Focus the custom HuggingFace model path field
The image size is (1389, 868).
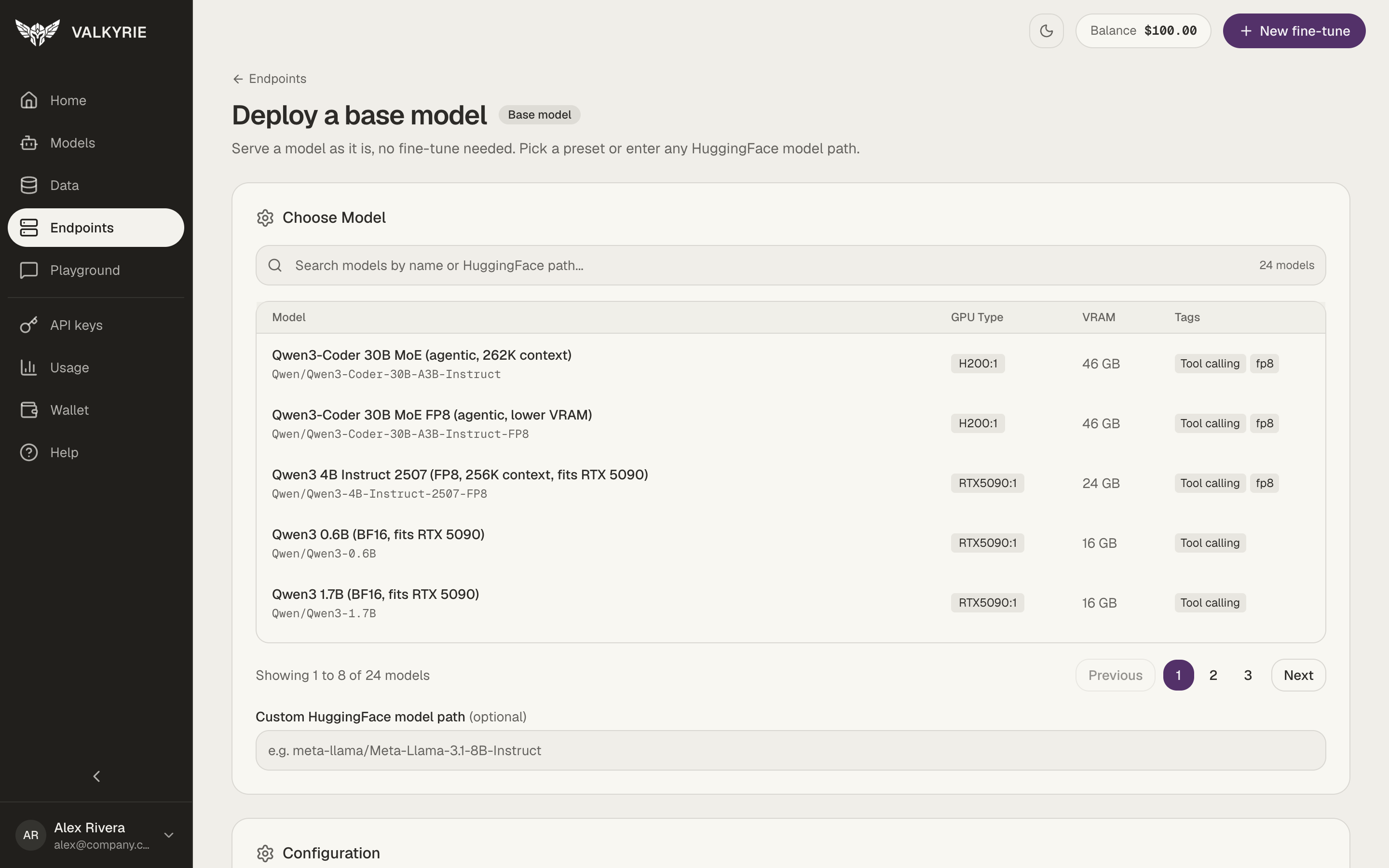790,750
